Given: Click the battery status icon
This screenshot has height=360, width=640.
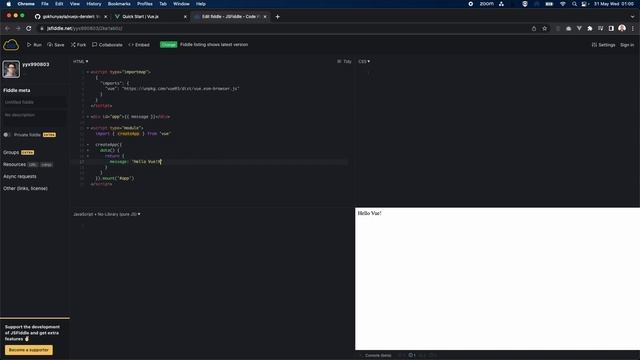Looking at the screenshot, I should pos(549,4).
